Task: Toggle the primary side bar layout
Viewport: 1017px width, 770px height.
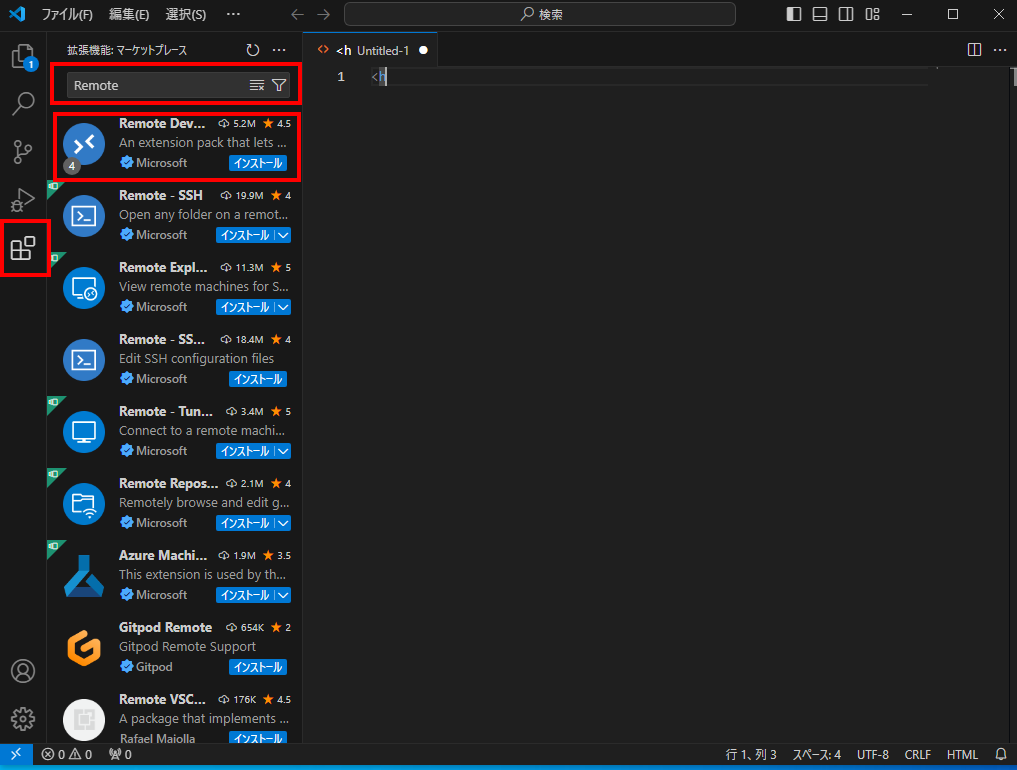Action: click(794, 14)
